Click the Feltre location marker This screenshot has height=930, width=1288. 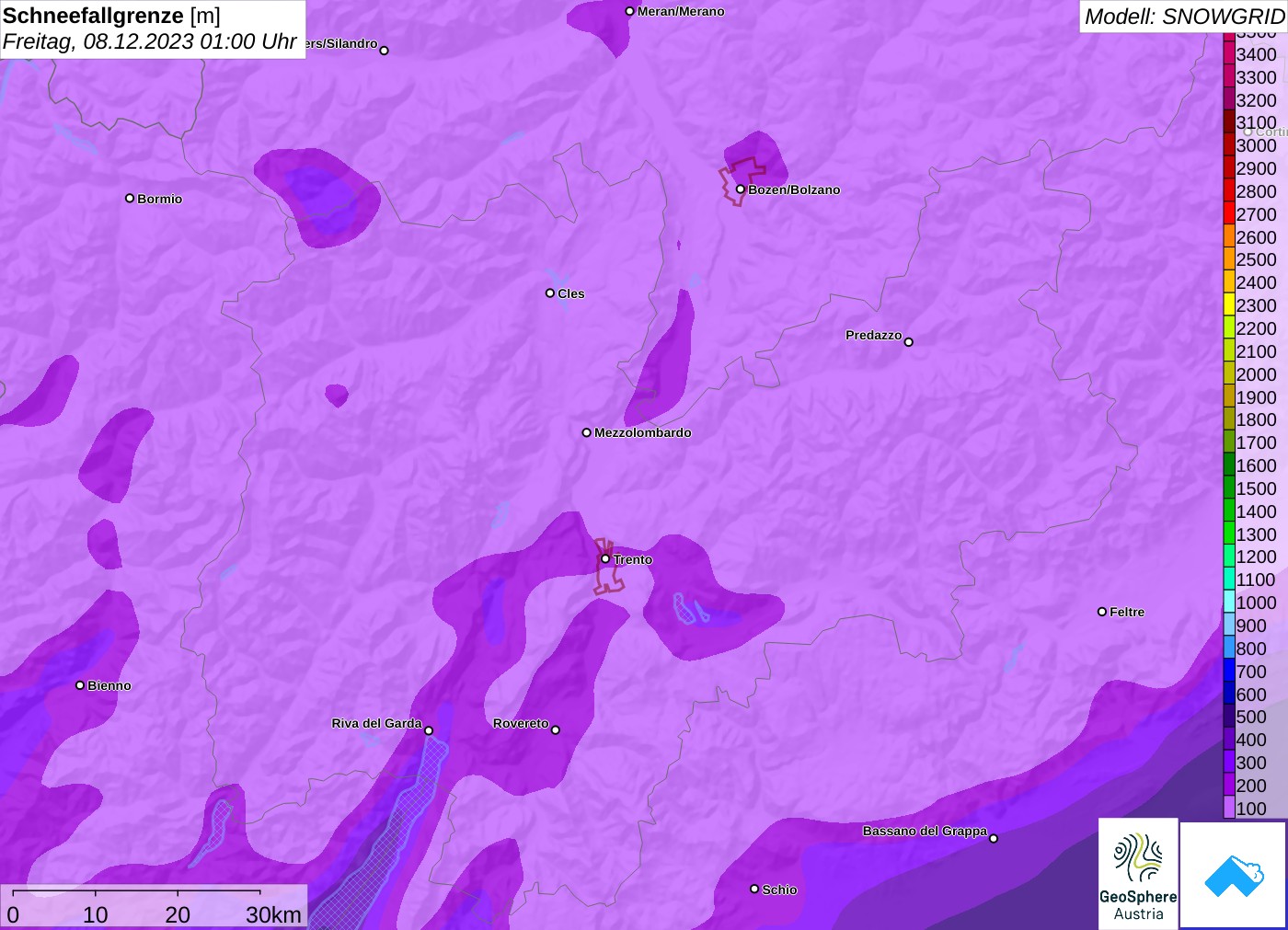click(x=1102, y=612)
